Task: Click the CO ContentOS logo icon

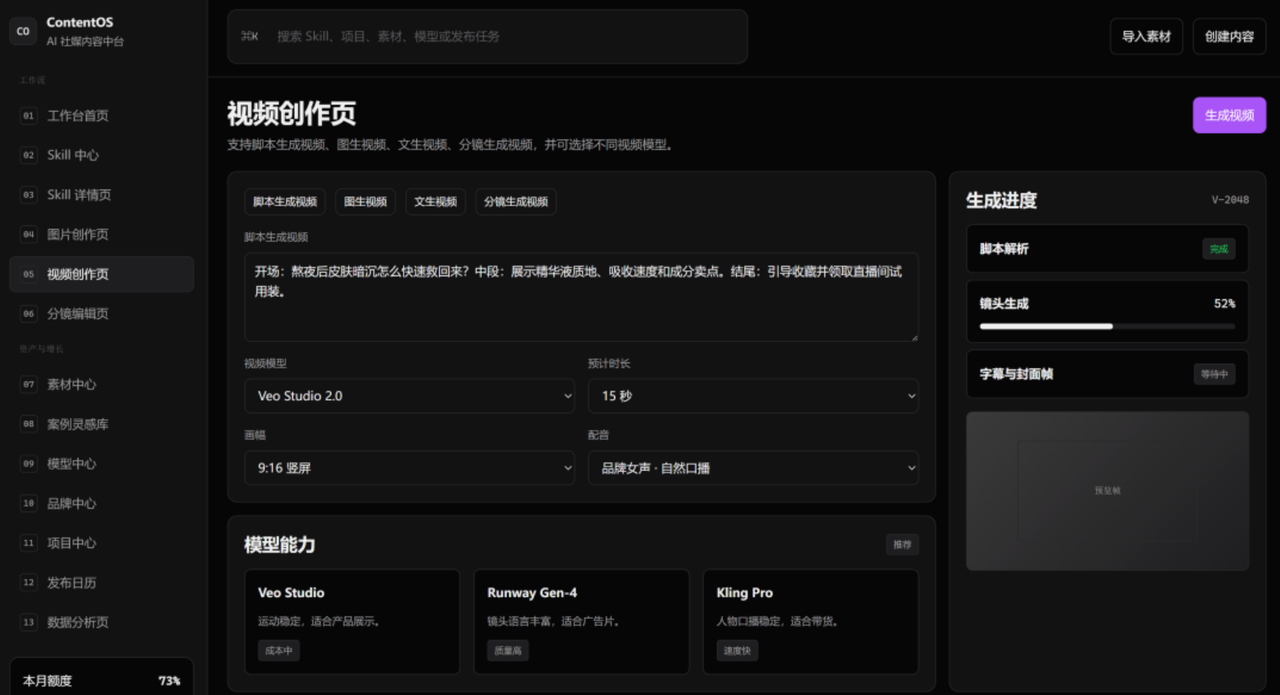Action: point(23,31)
